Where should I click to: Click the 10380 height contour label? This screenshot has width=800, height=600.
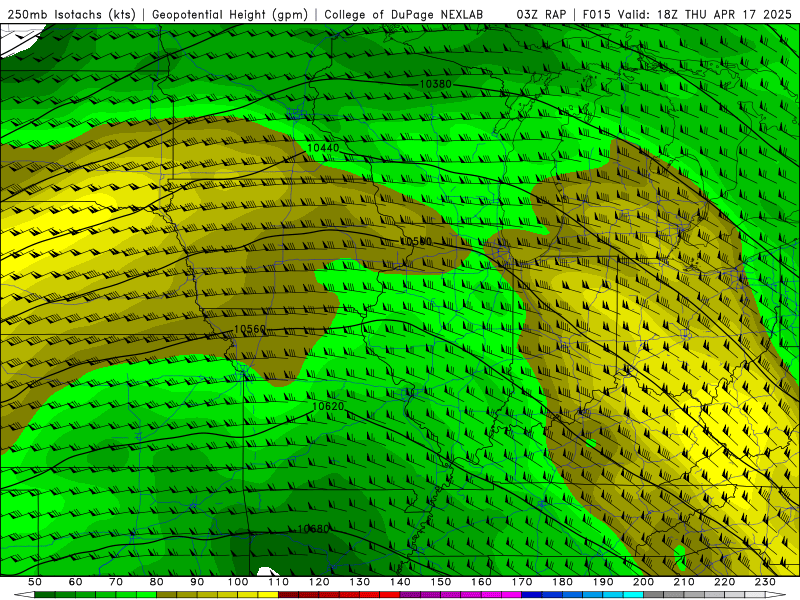435,84
